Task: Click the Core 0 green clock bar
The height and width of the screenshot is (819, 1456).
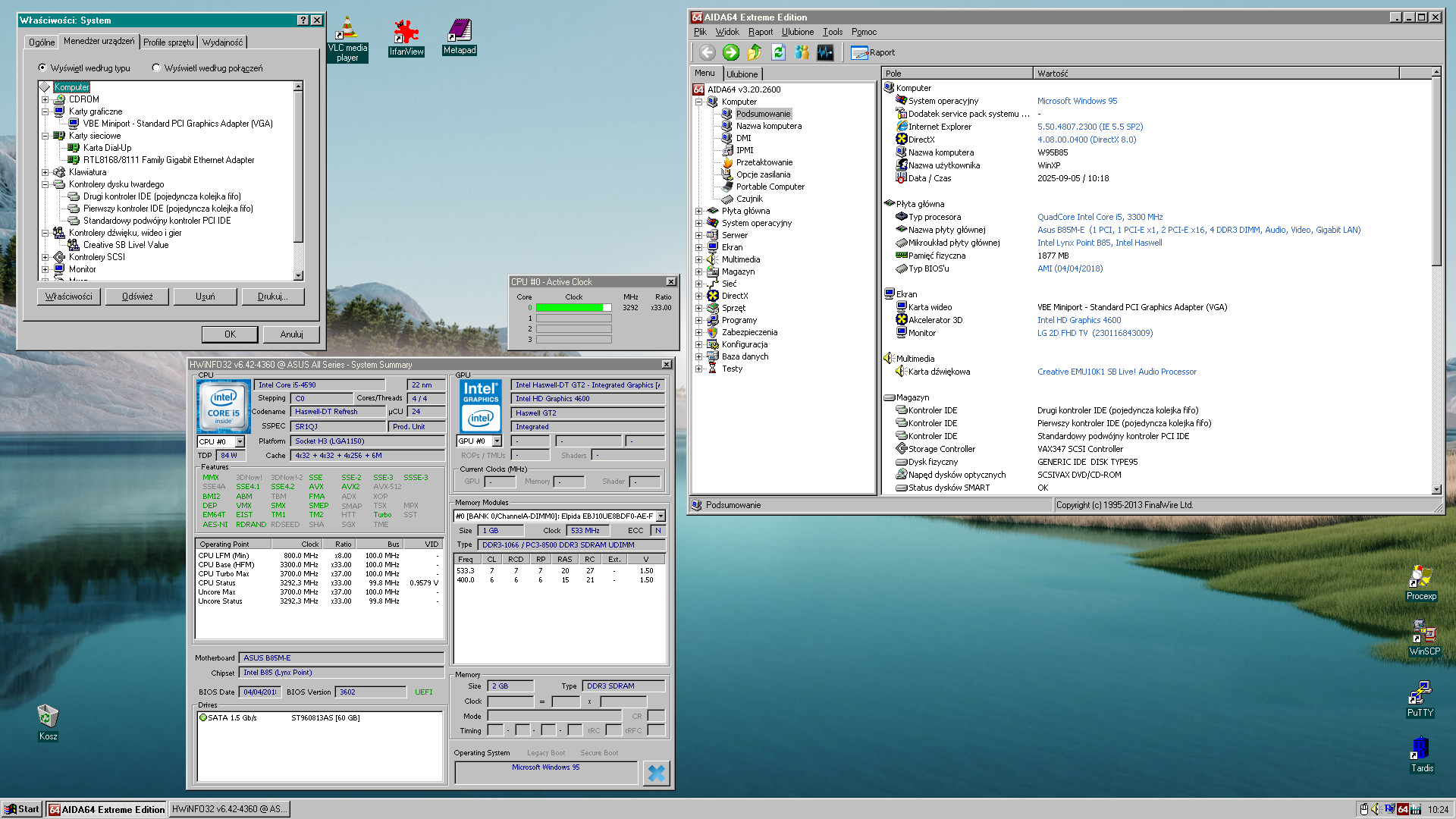Action: pos(573,308)
